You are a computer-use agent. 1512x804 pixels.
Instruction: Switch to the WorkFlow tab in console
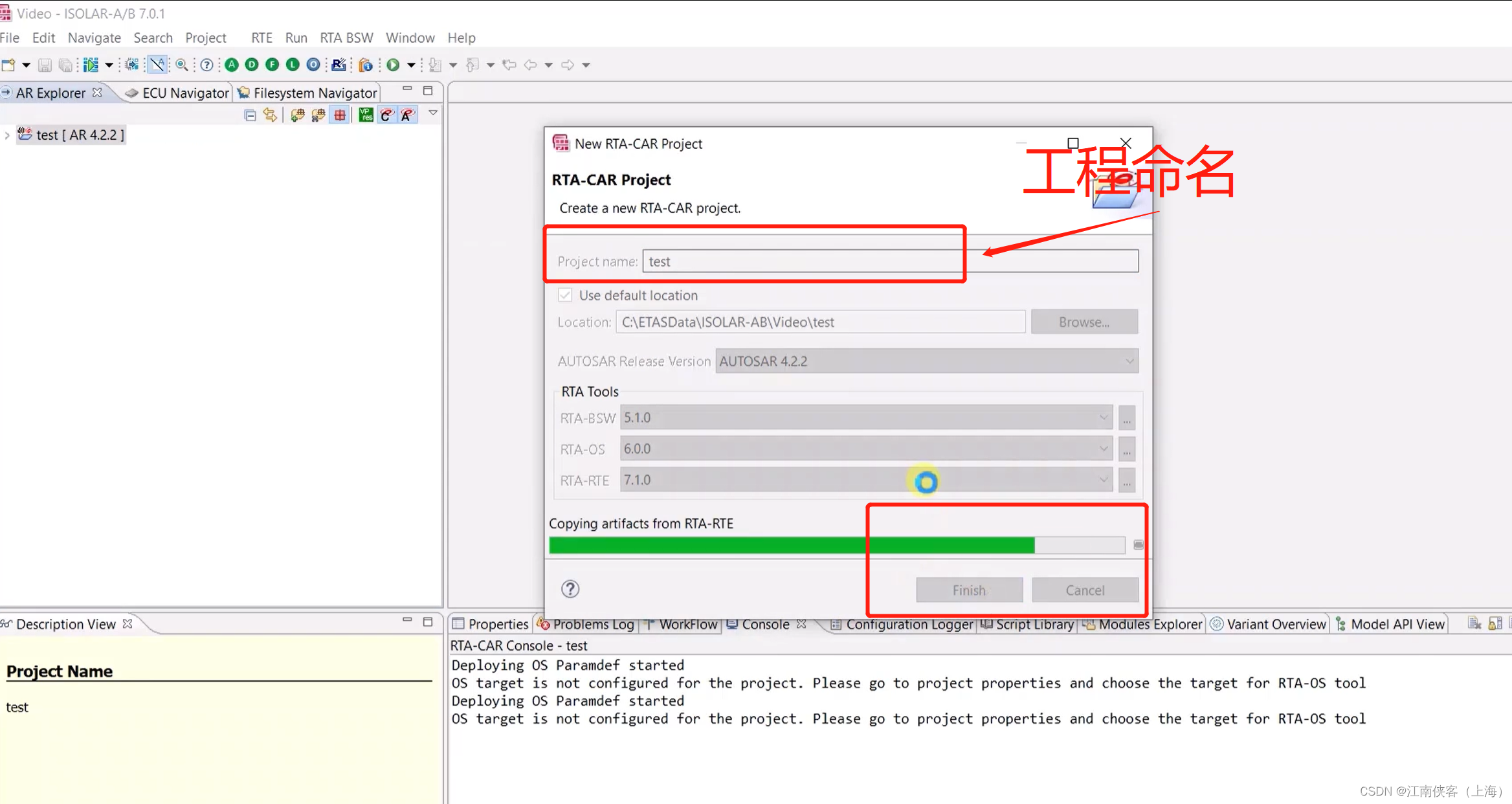tap(687, 623)
